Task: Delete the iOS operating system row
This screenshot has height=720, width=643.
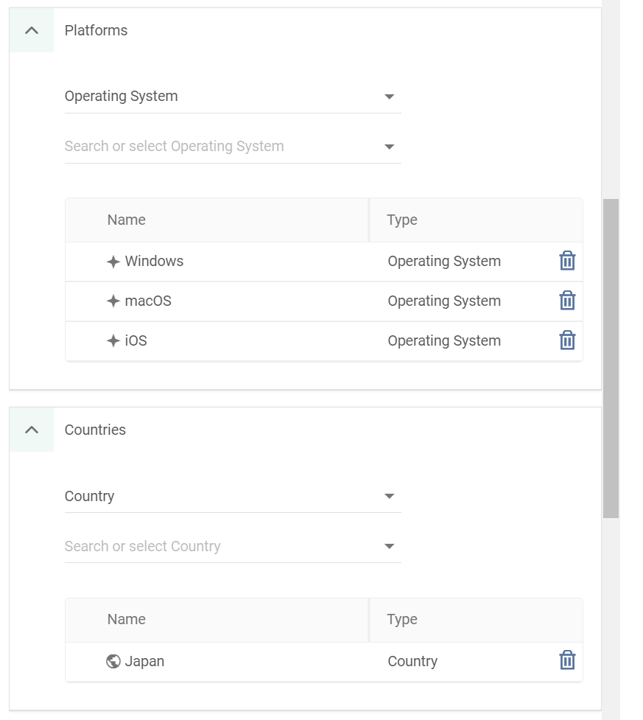Action: (x=567, y=340)
